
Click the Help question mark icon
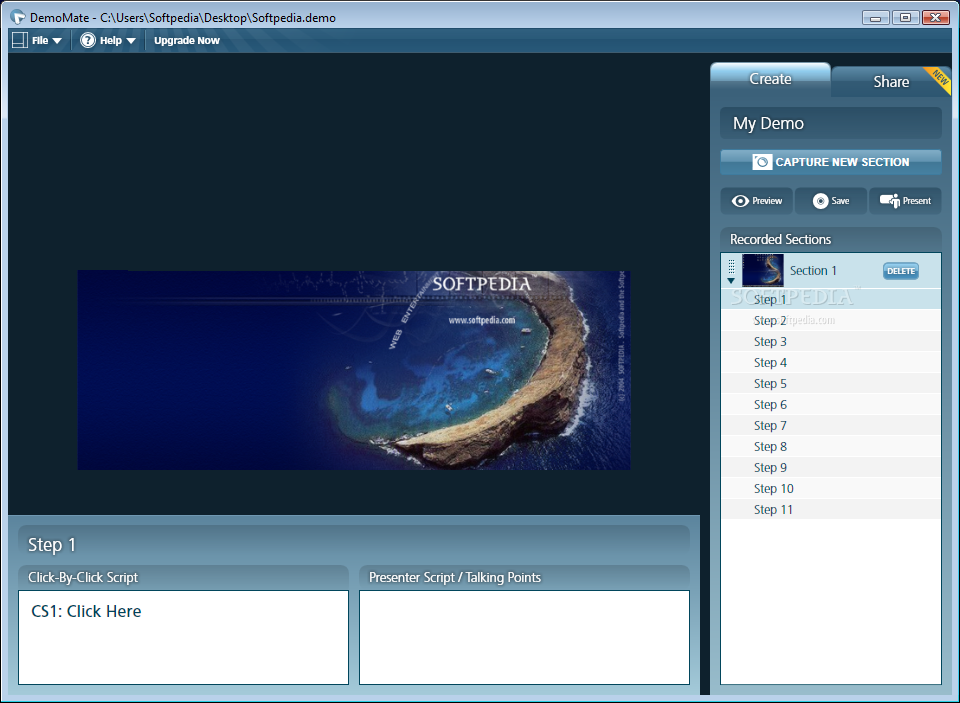coord(88,40)
